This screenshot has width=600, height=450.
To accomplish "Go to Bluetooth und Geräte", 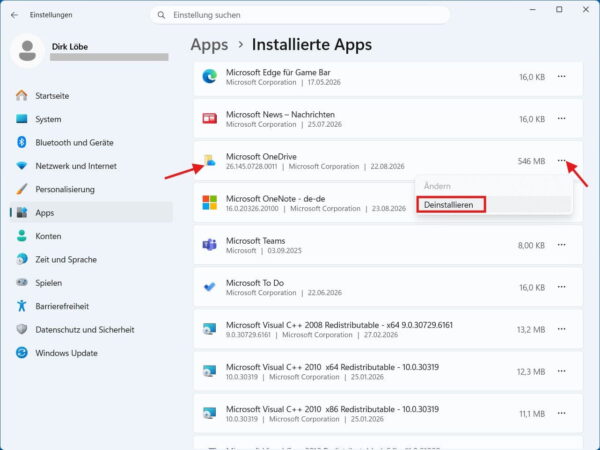I will (74, 142).
